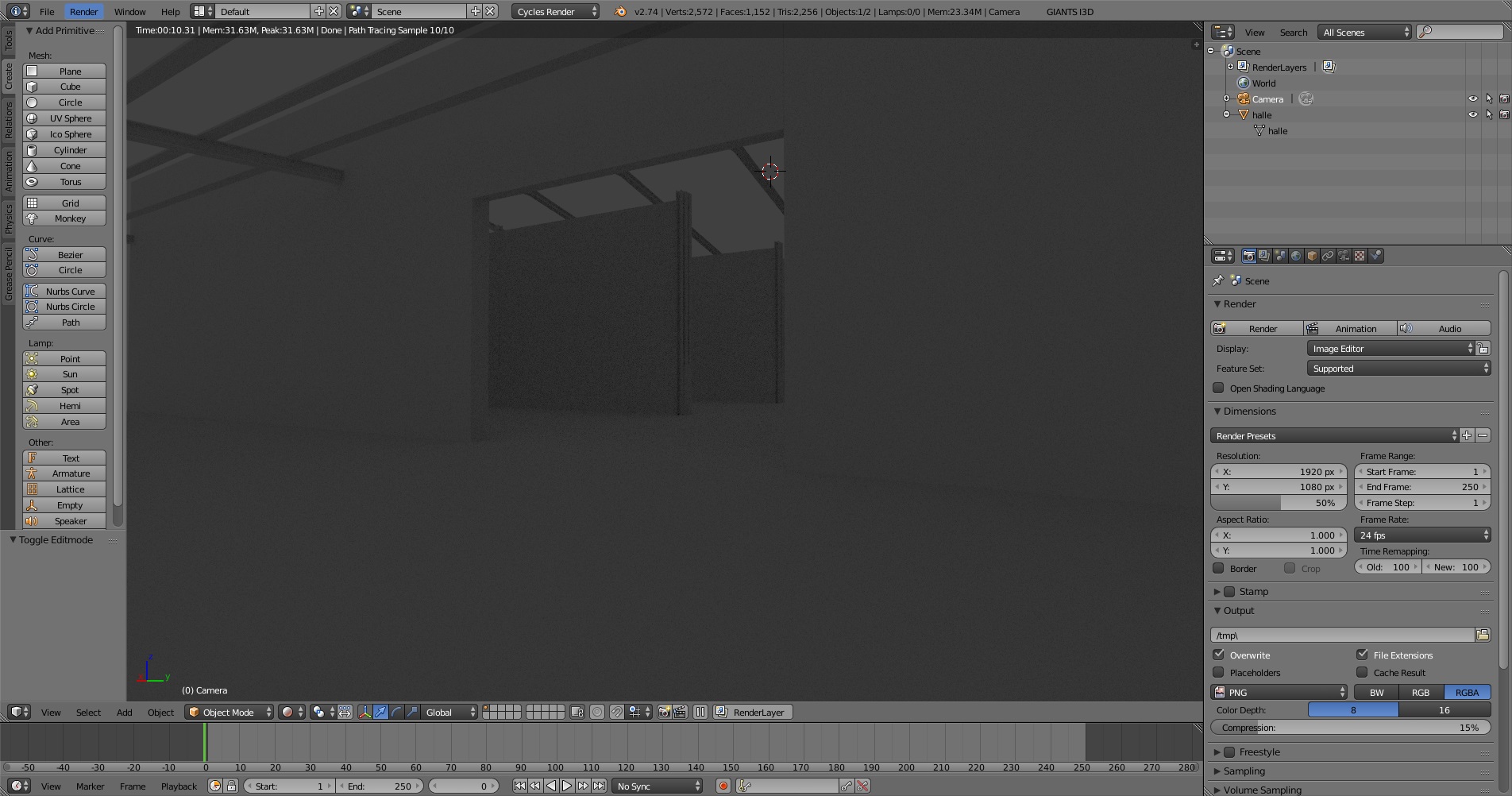Image resolution: width=1512 pixels, height=796 pixels.
Task: Toggle visibility eye for Camera in outliner
Action: (1472, 99)
